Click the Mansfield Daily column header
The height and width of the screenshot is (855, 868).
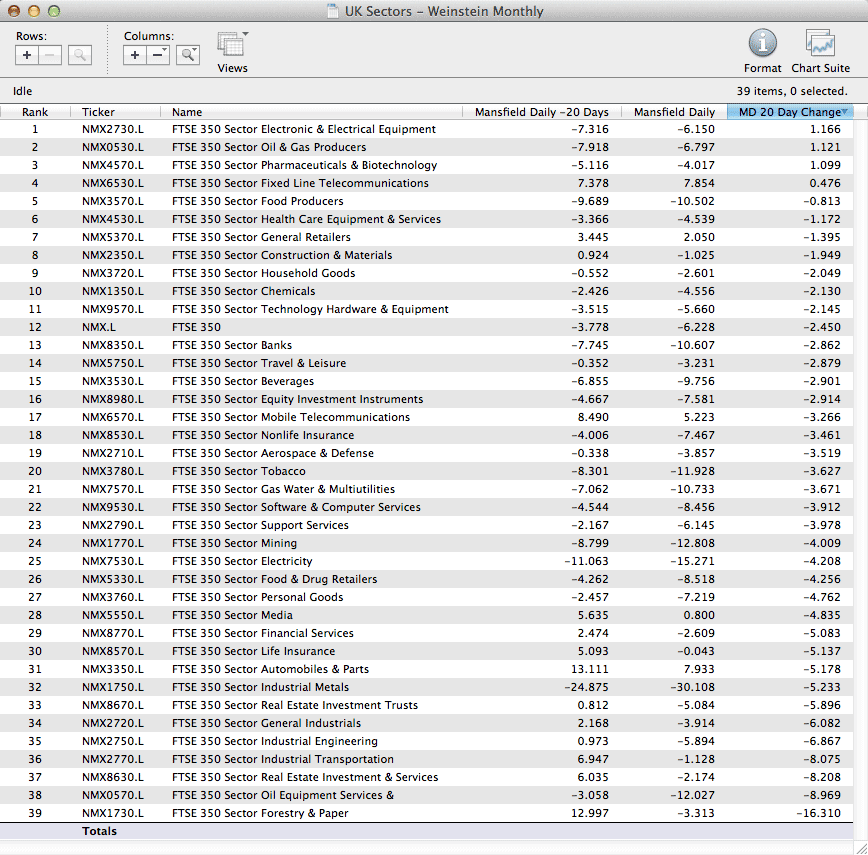(674, 112)
